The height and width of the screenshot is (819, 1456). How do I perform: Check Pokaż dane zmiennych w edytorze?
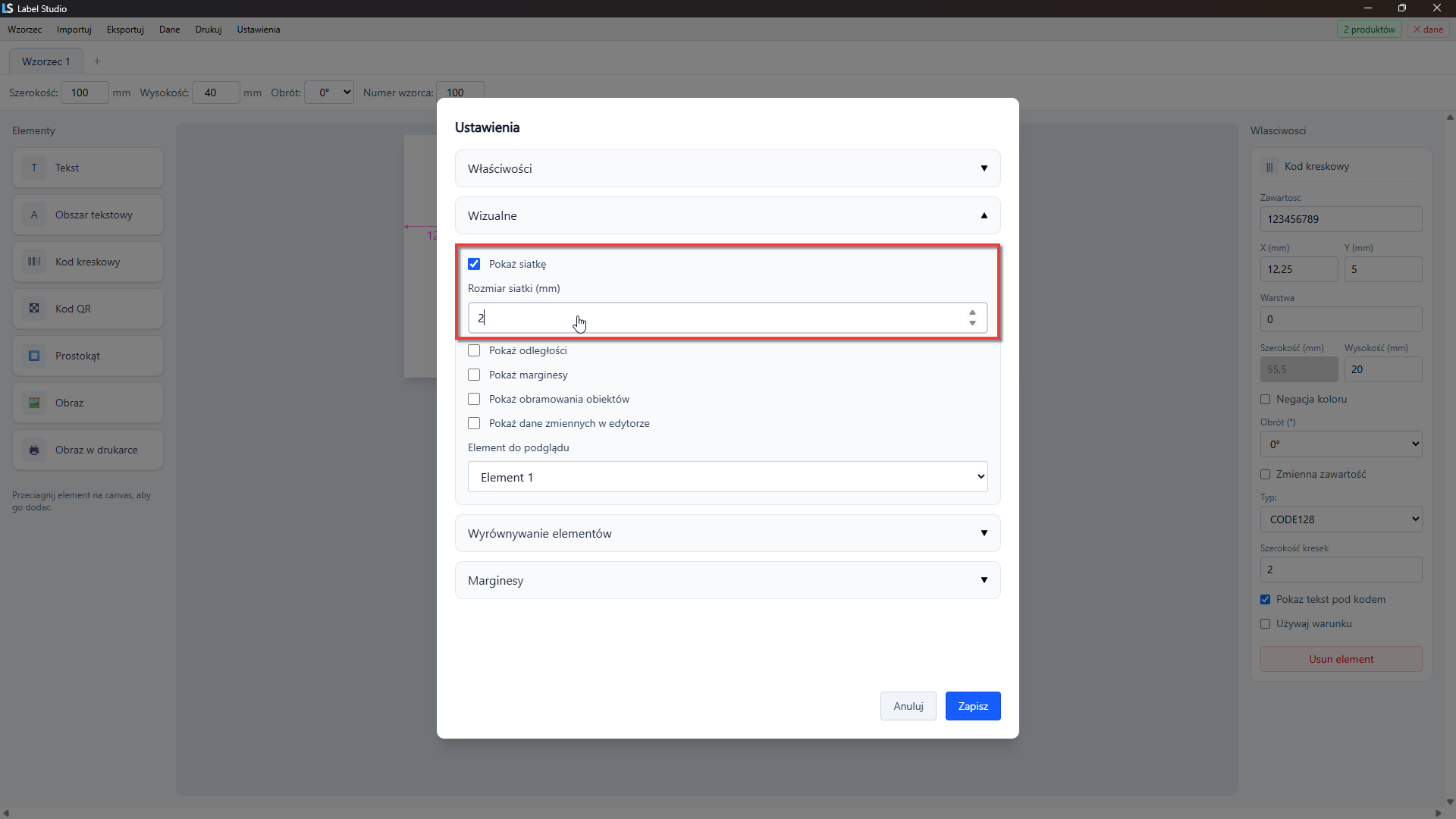(x=474, y=423)
